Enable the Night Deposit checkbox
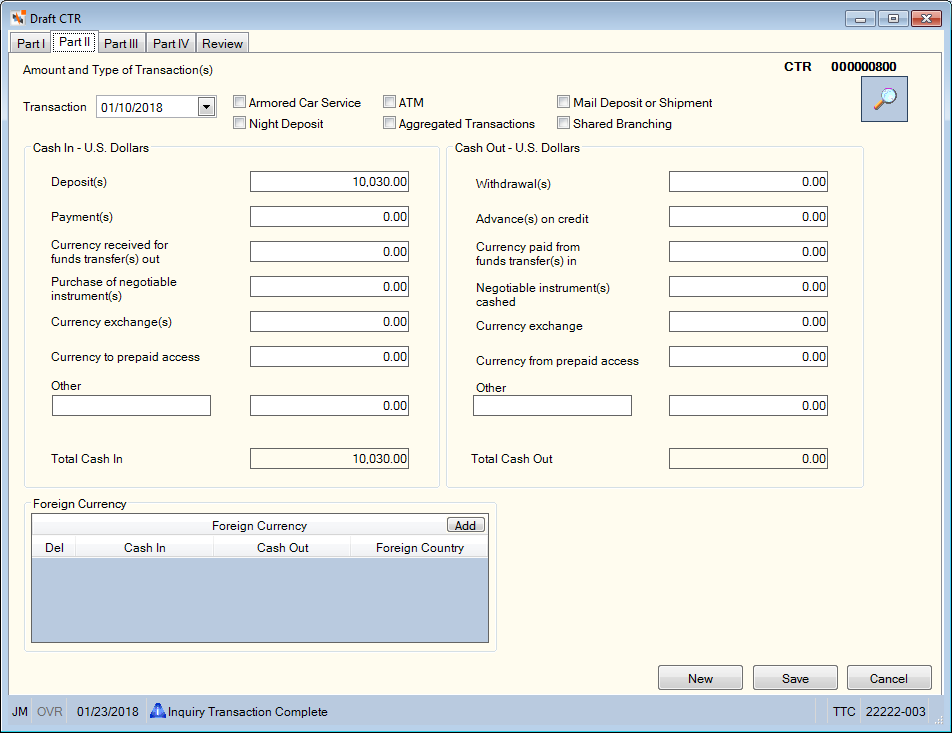This screenshot has height=733, width=952. 239,123
